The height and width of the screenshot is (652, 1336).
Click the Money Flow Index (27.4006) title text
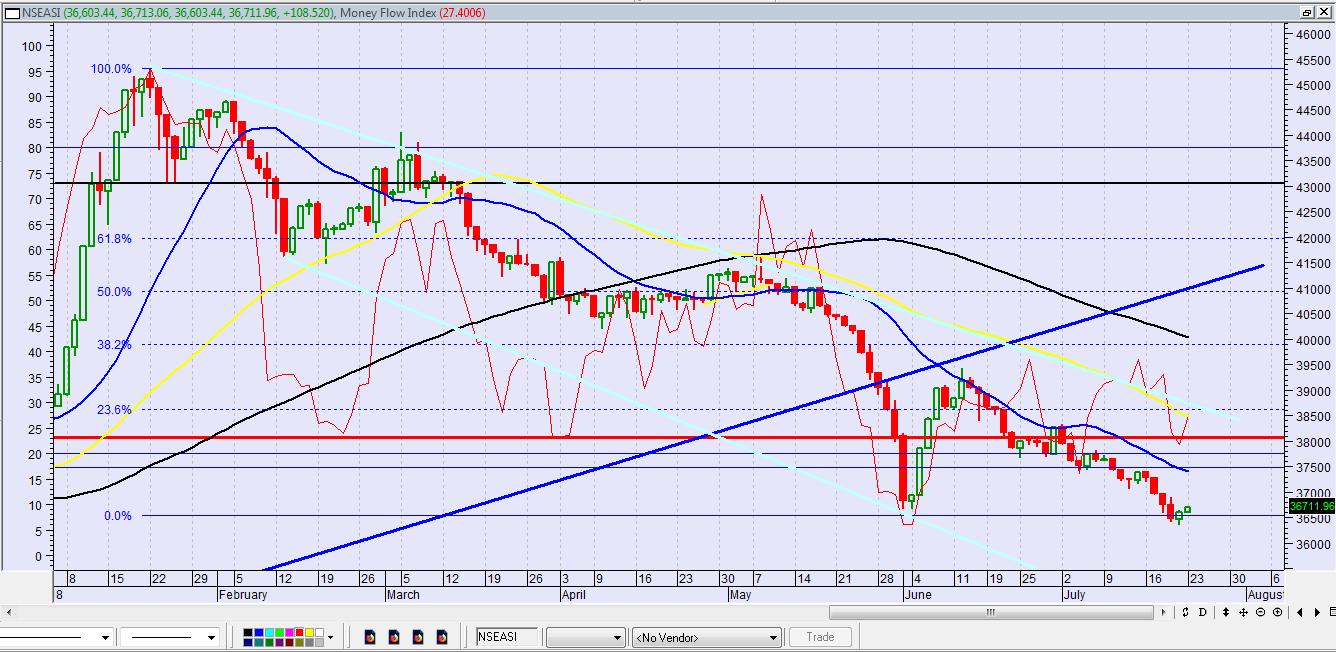tap(412, 12)
